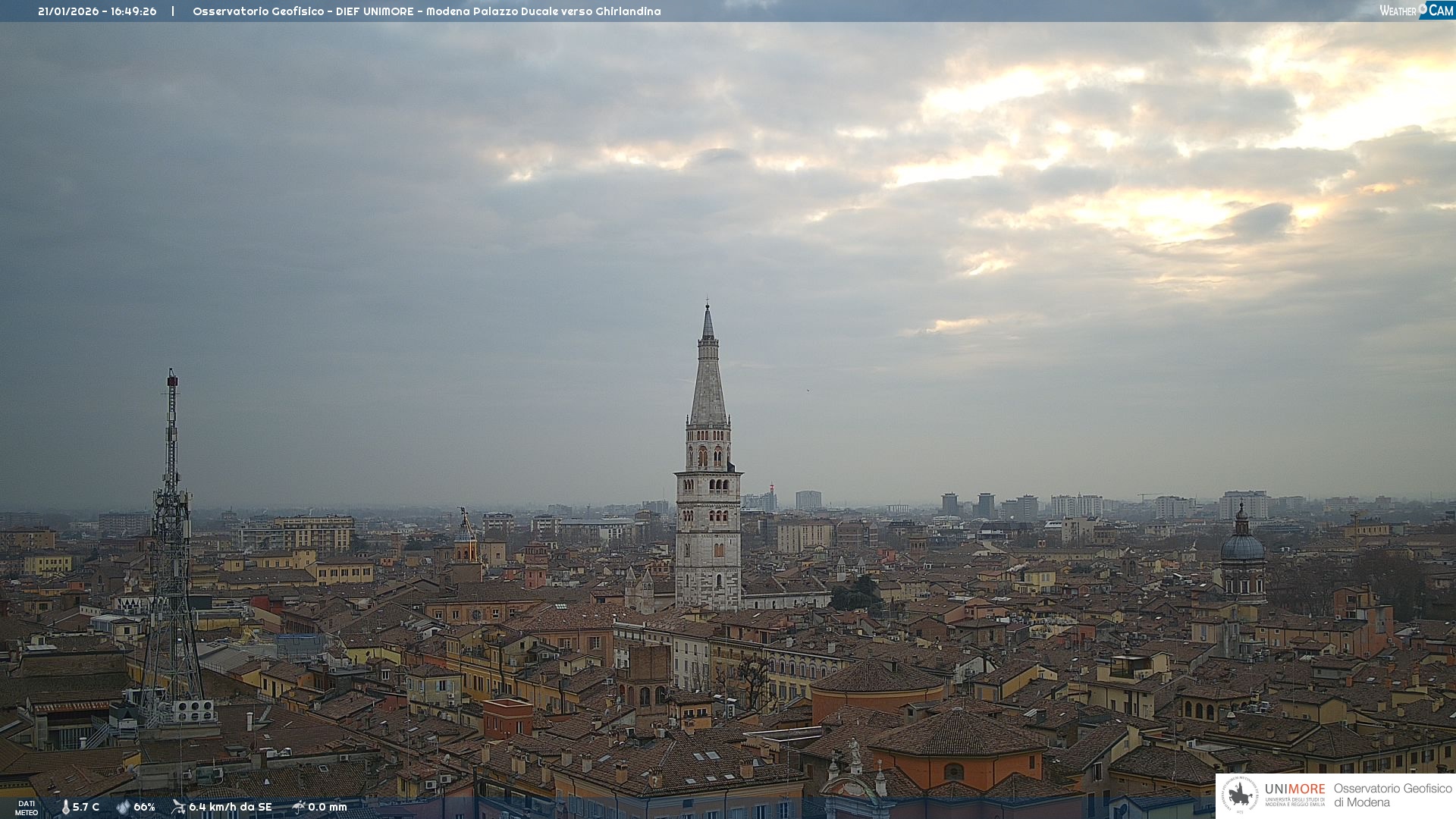Click the 5.7 C temperature reading
This screenshot has height=819, width=1456.
click(x=86, y=807)
